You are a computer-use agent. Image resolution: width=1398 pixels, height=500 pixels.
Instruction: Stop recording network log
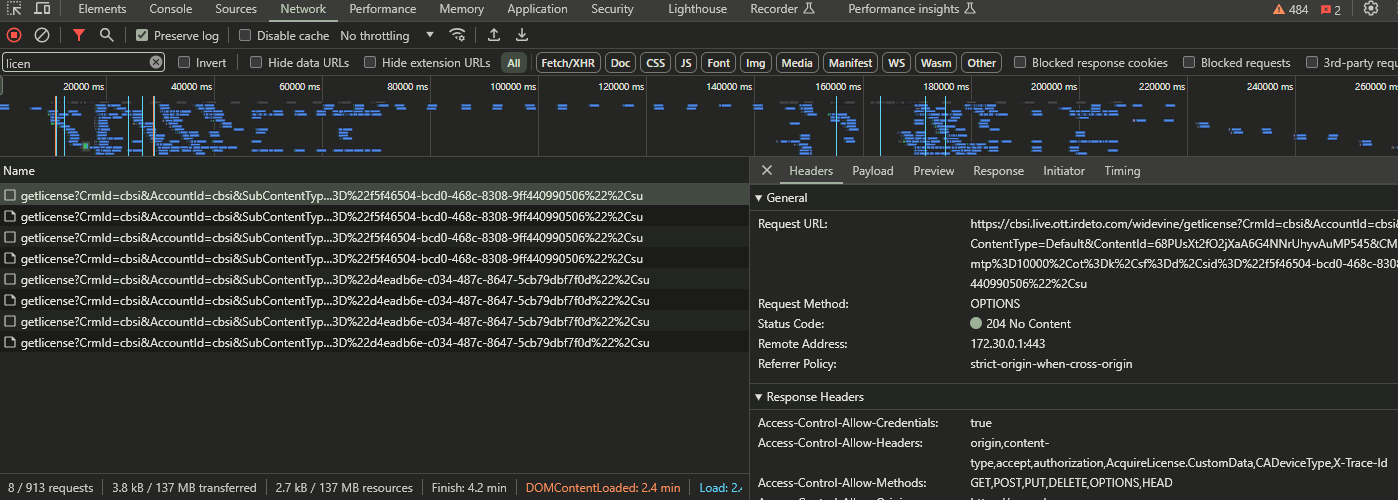pos(14,35)
